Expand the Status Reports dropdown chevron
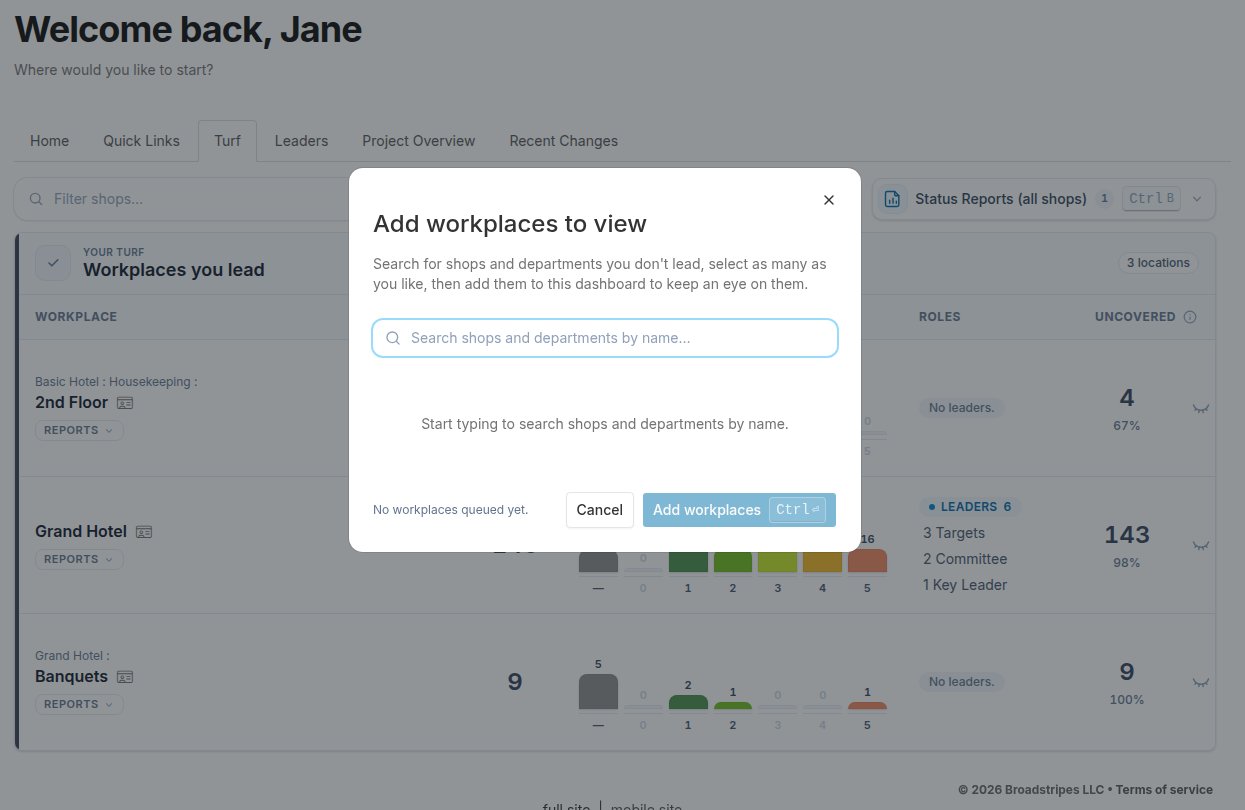1245x810 pixels. tap(1197, 199)
